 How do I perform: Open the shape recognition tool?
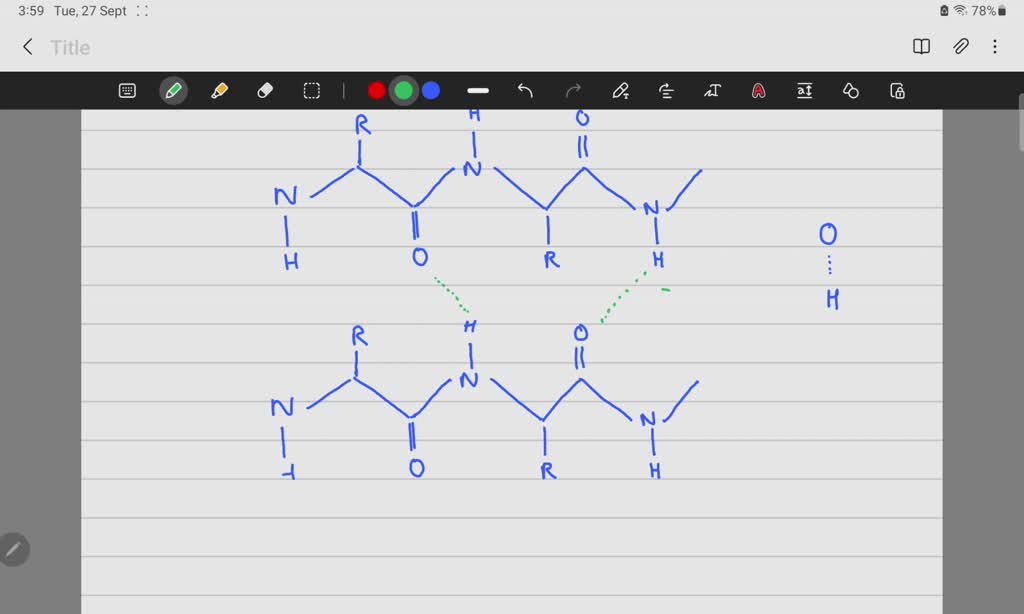tap(849, 90)
